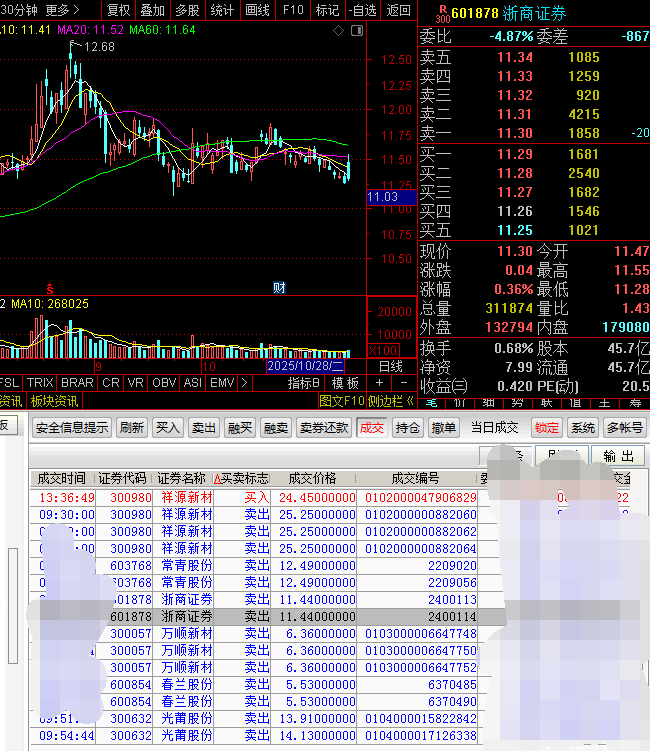650x751 pixels.
Task: Click the red S marker under the candles
Action: click(50, 289)
